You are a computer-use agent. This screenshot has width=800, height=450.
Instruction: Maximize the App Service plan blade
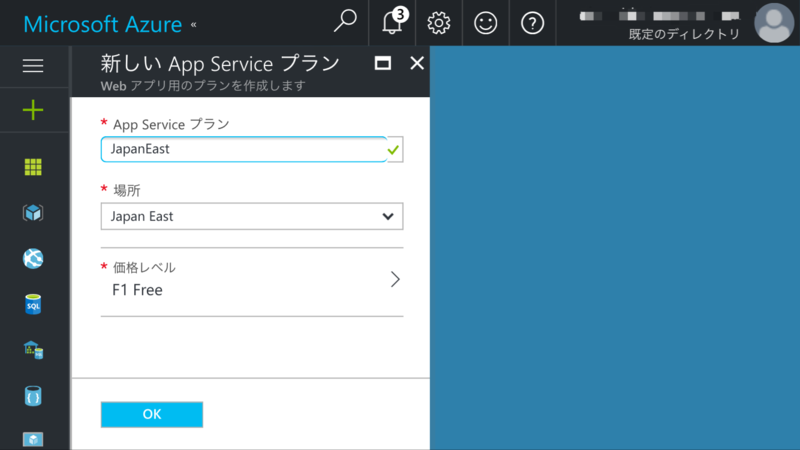pos(383,63)
